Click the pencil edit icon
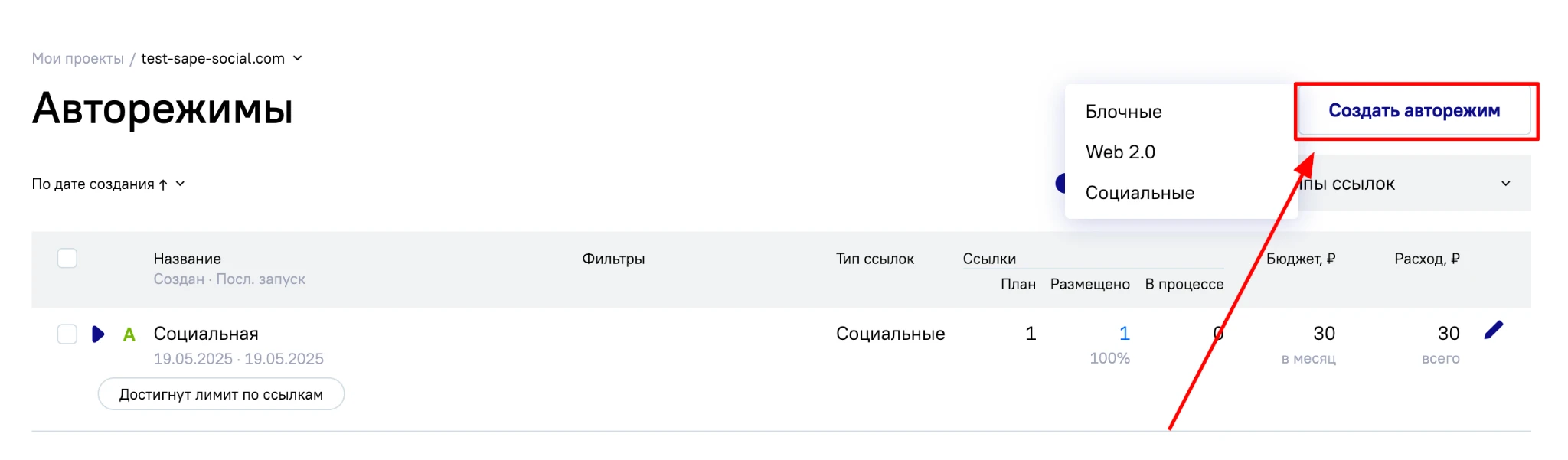This screenshot has height=460, width=1568. [1493, 330]
